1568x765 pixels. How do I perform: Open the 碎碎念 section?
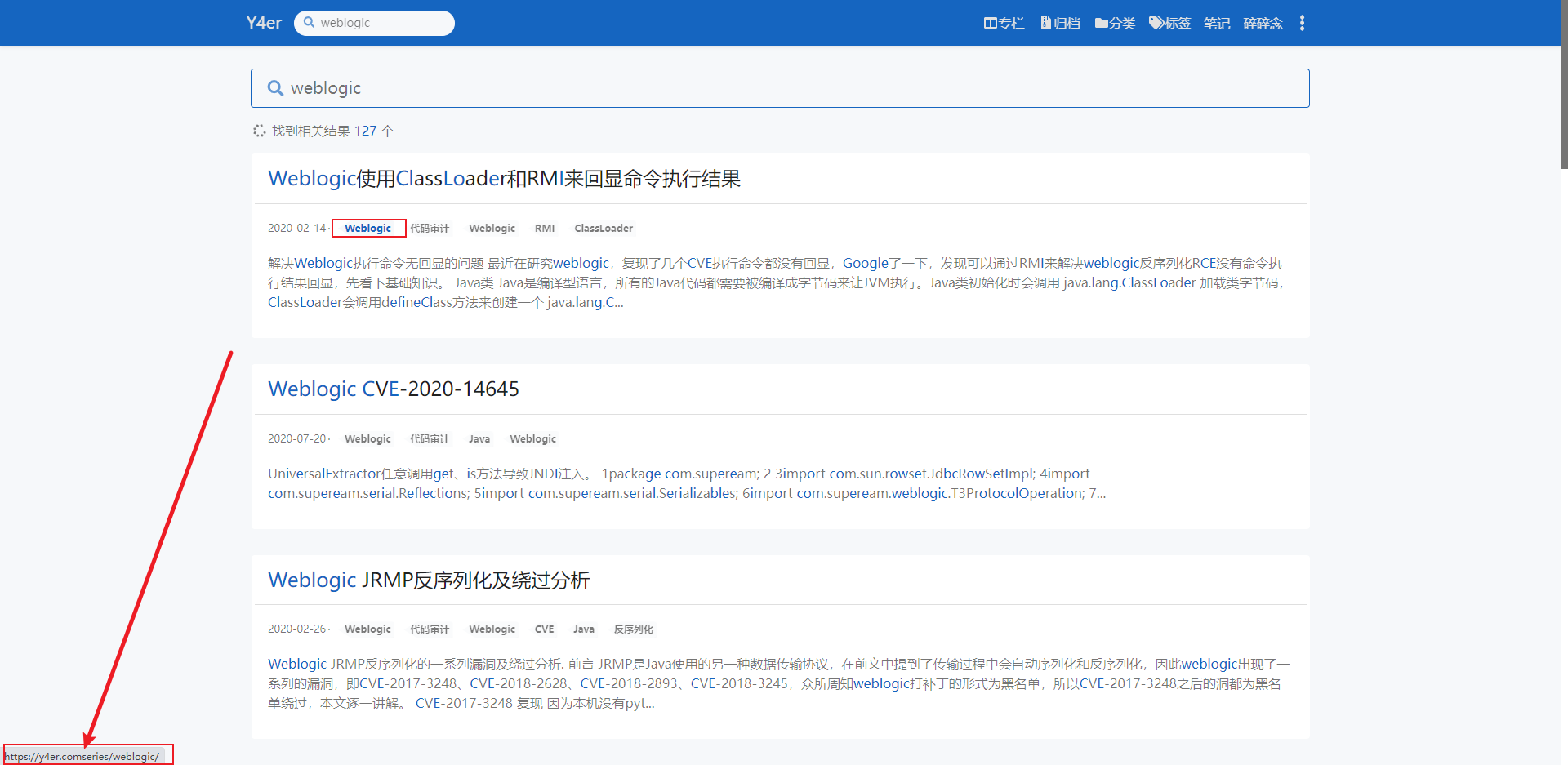pos(1263,23)
